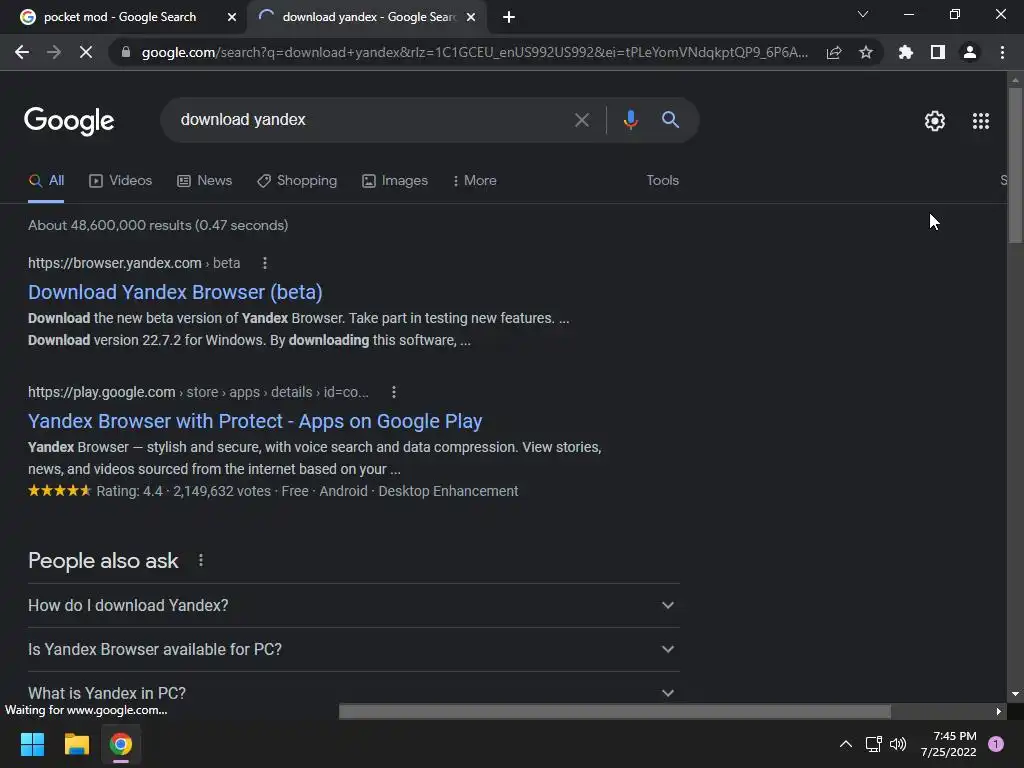1024x768 pixels.
Task: Open Google quick settings gear
Action: click(x=935, y=121)
